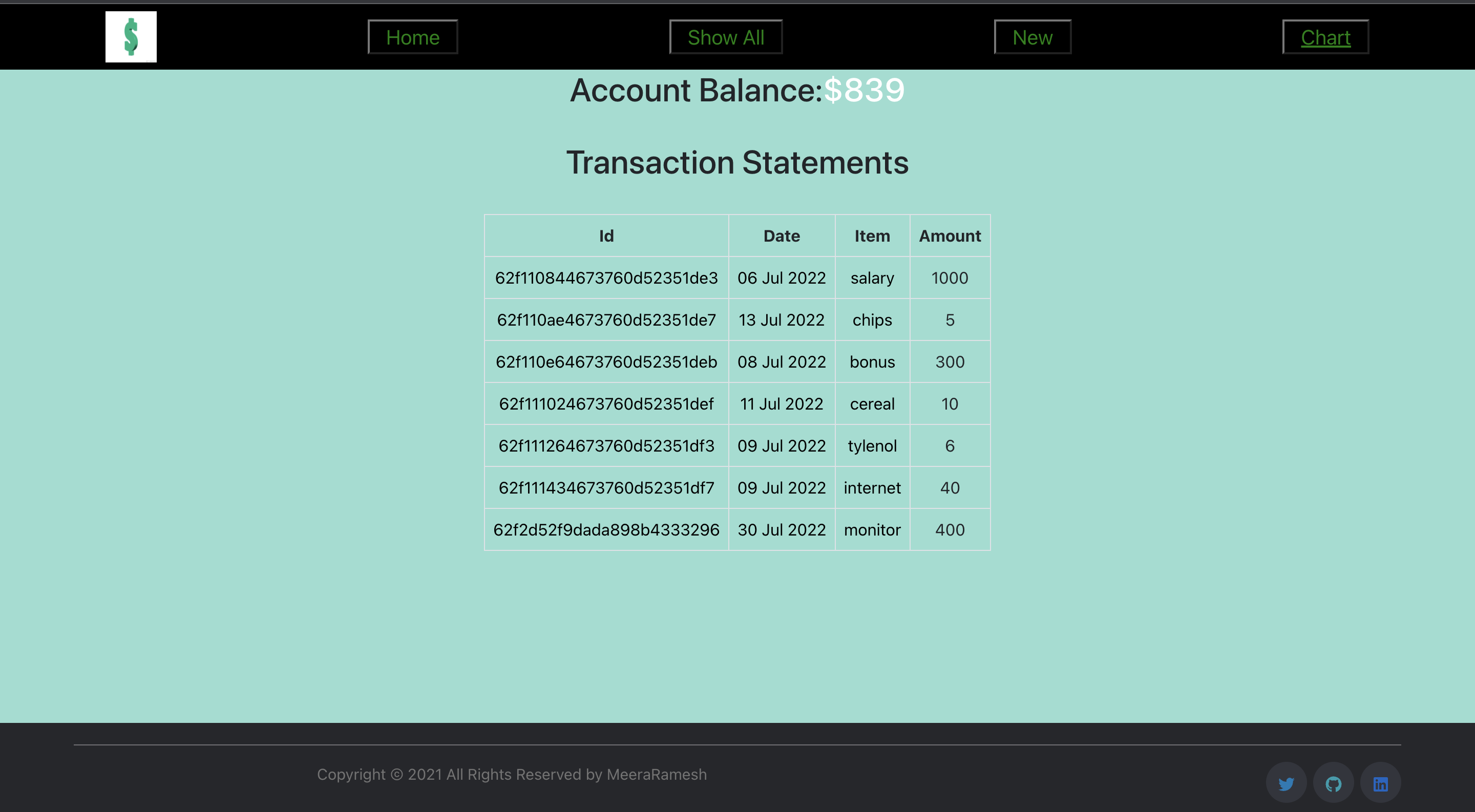This screenshot has height=812, width=1475.
Task: Select the cereal transaction row
Action: (x=737, y=403)
